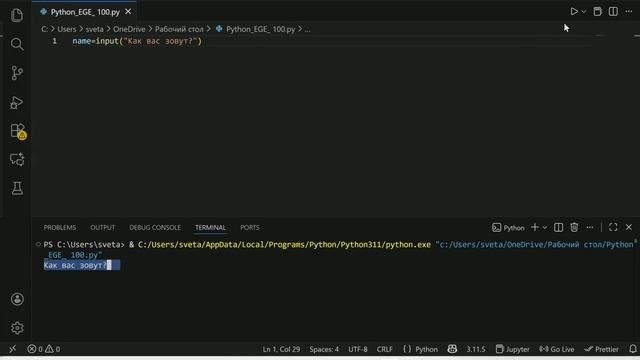Click the Copilot status icon
The height and width of the screenshot is (360, 640).
pos(452,349)
